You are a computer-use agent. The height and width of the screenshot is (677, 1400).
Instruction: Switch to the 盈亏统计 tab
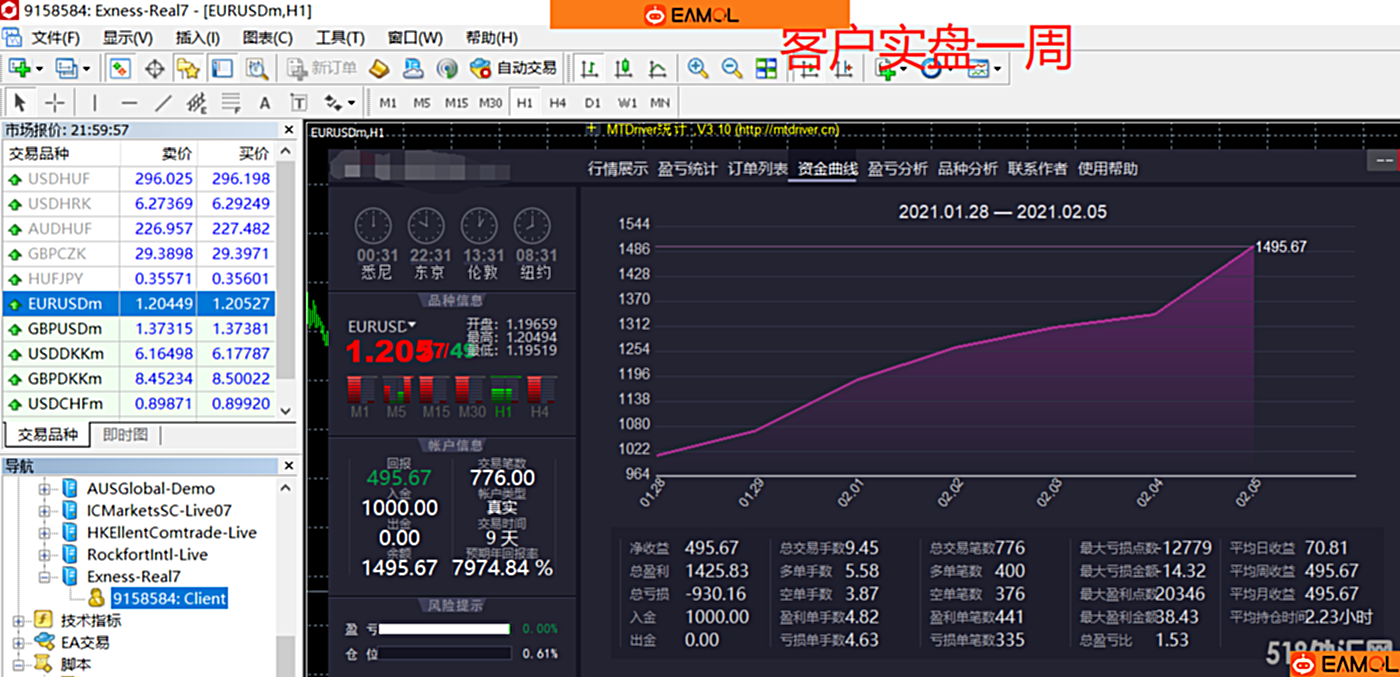coord(687,168)
